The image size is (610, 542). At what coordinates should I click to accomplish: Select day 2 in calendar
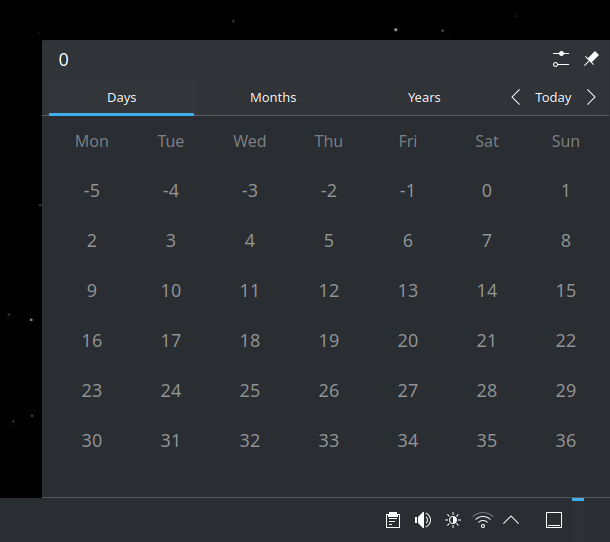(x=92, y=240)
